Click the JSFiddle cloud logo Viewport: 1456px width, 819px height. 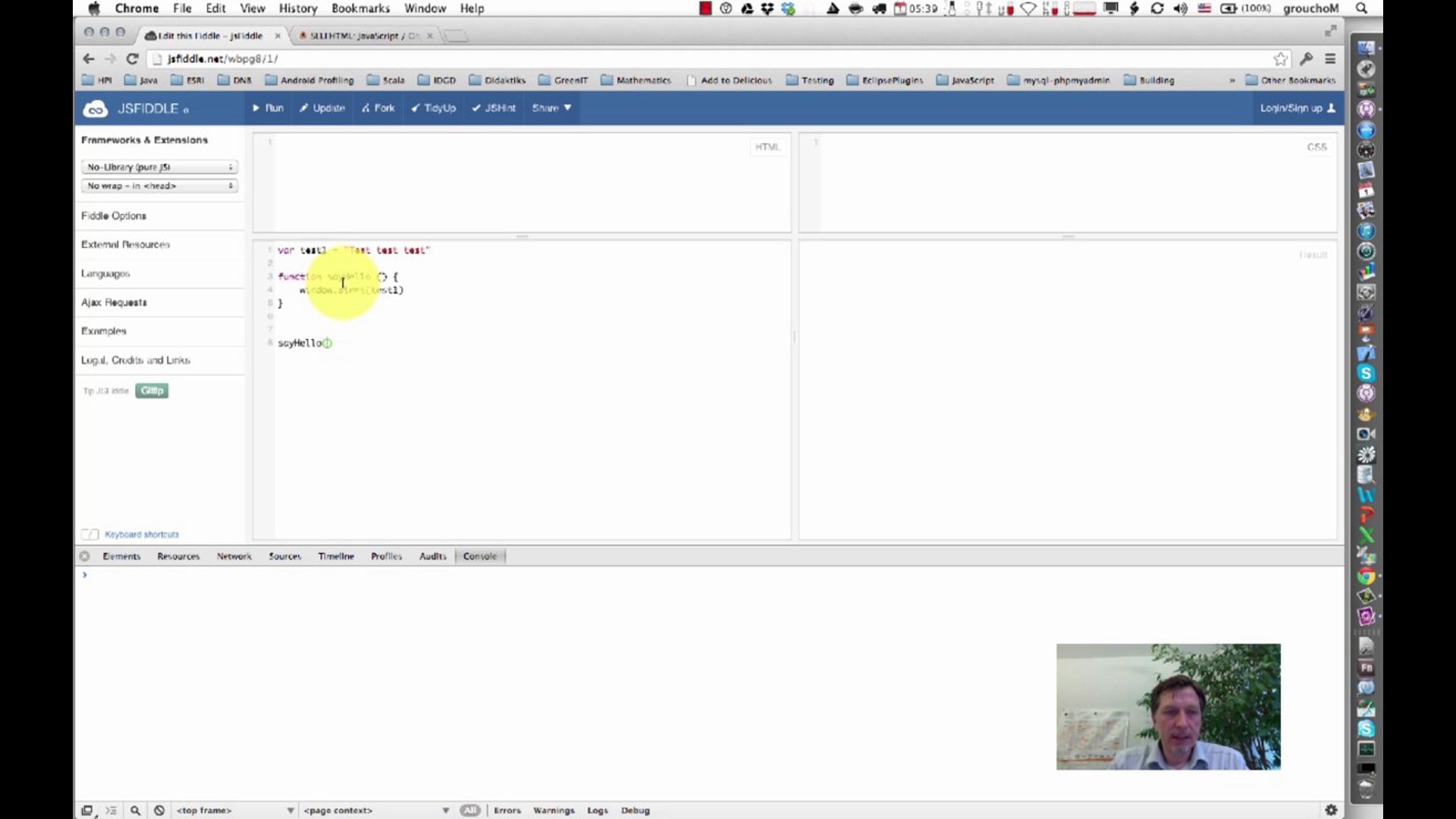(95, 108)
